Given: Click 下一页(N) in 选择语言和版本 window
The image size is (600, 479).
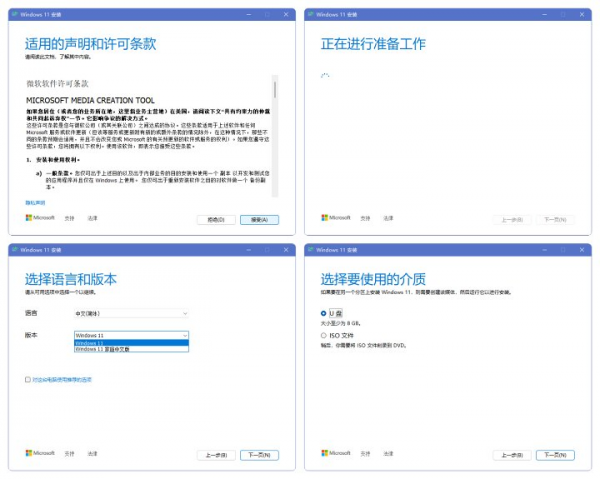Looking at the screenshot, I should (259, 455).
